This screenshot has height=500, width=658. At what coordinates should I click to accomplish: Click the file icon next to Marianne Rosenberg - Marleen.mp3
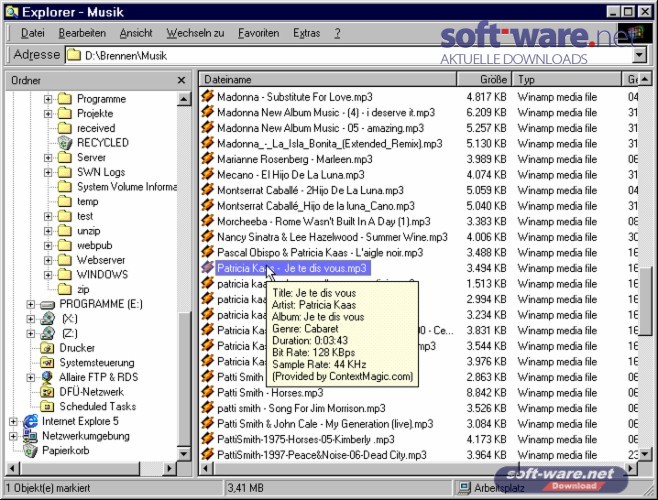(x=207, y=159)
